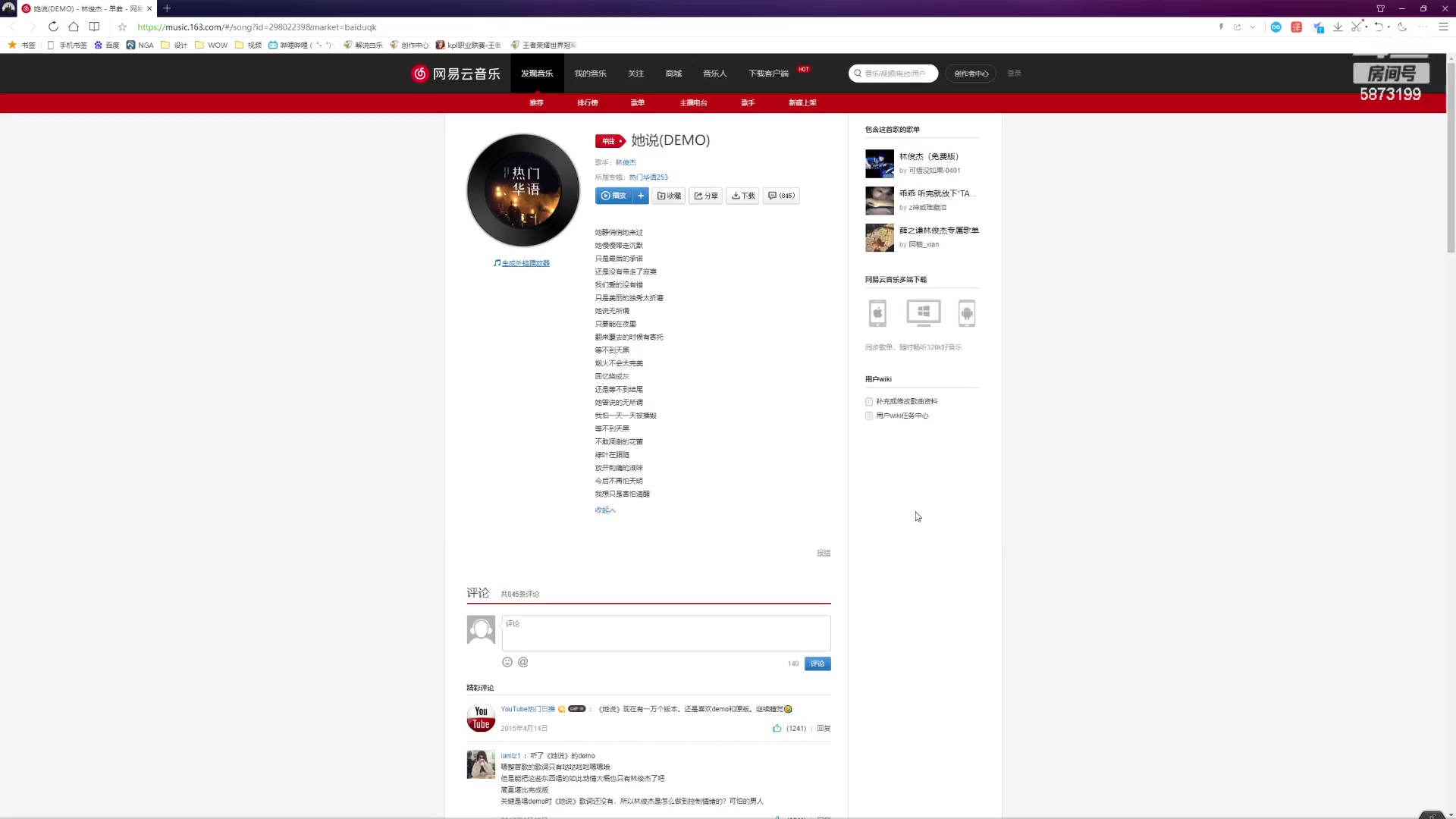Toggle browser night mode moon icon
Viewport: 1456px width, 819px height.
1402,27
